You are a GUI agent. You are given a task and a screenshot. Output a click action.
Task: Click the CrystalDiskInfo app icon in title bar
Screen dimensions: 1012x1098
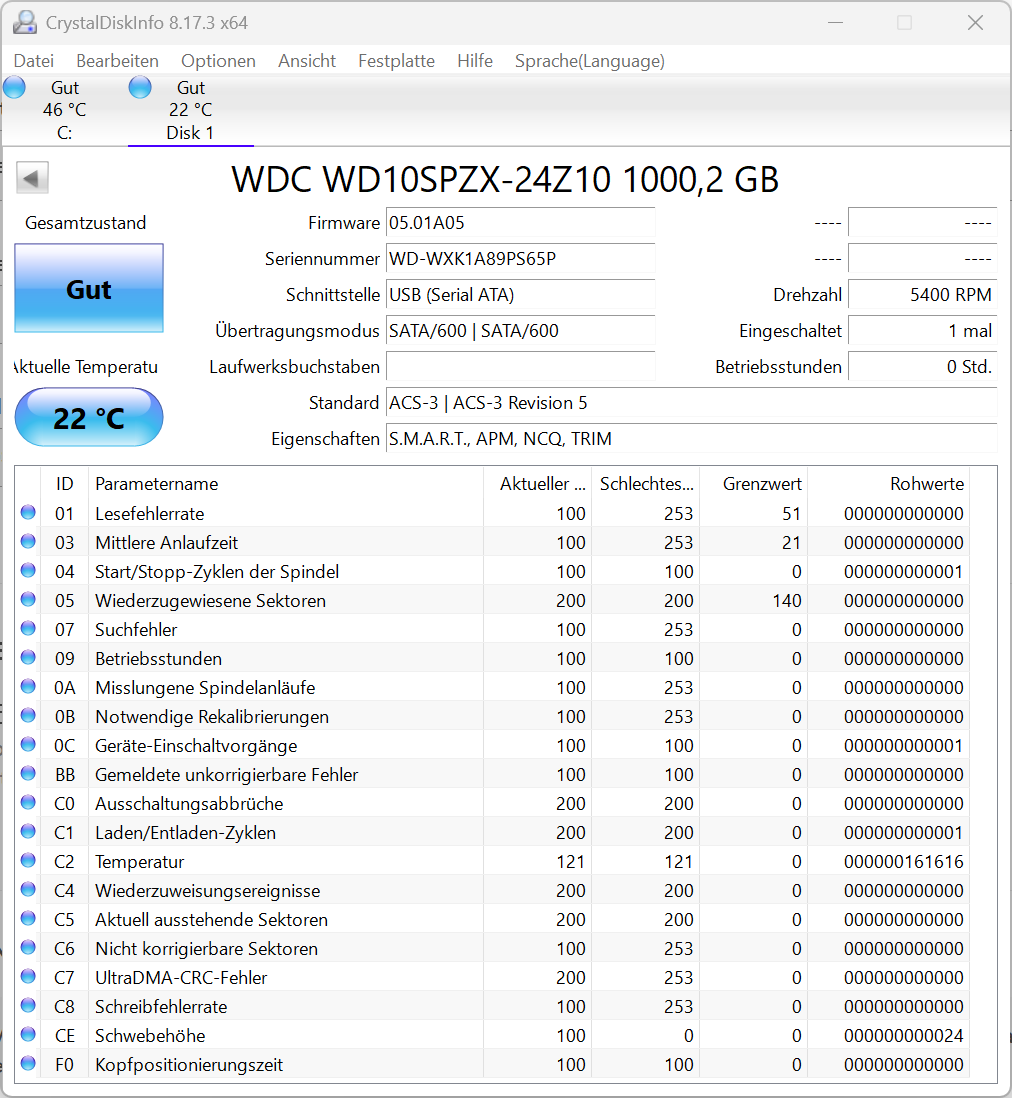click(25, 23)
